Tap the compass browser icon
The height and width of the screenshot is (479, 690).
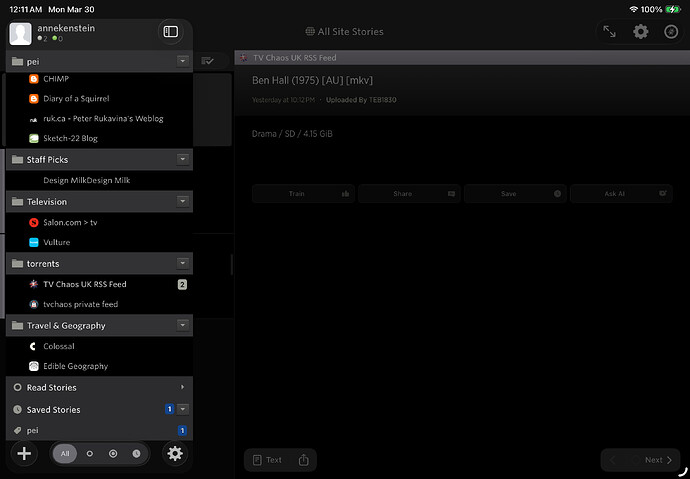tap(670, 32)
